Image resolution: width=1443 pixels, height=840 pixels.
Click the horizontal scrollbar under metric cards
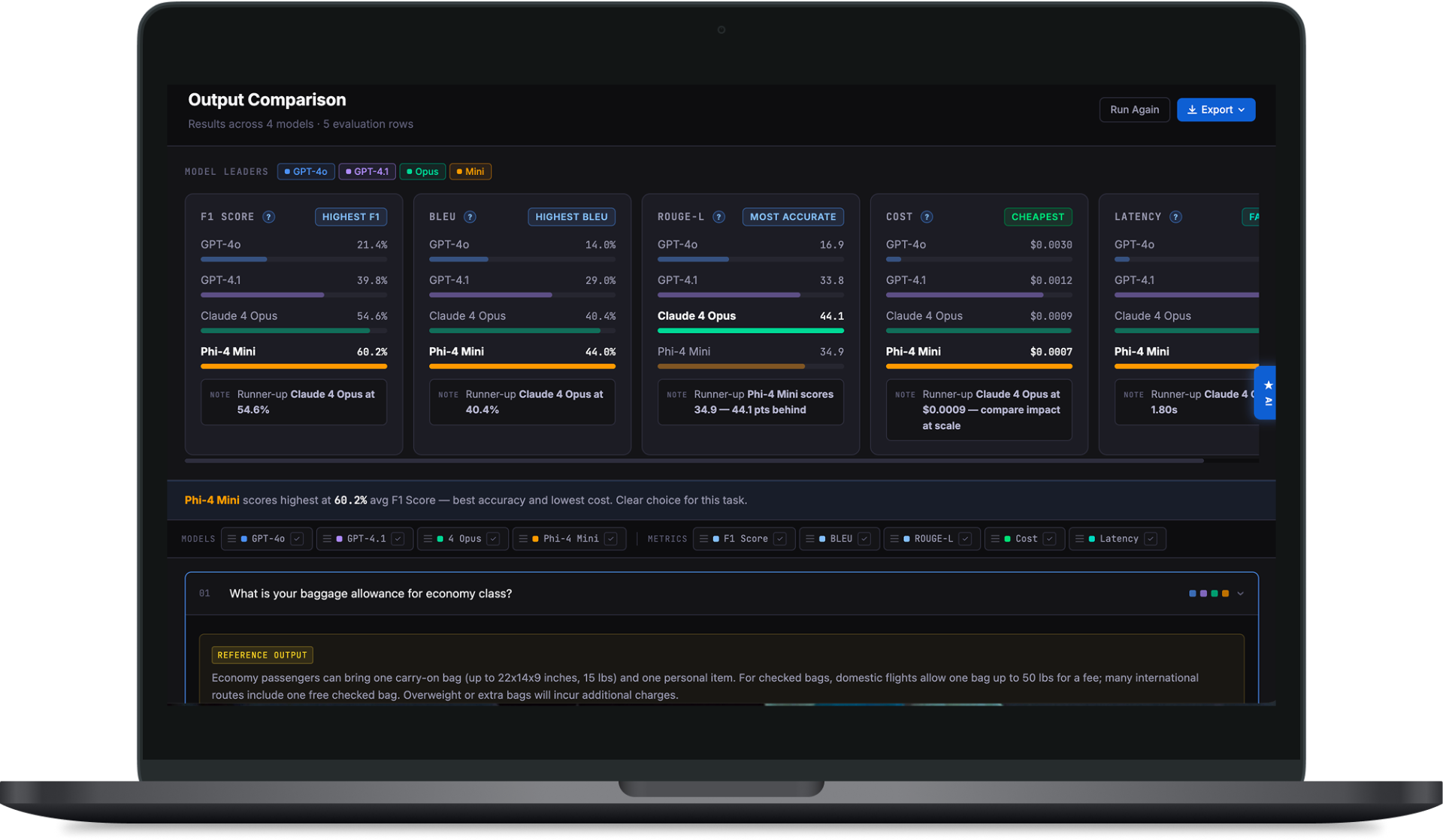tap(694, 461)
